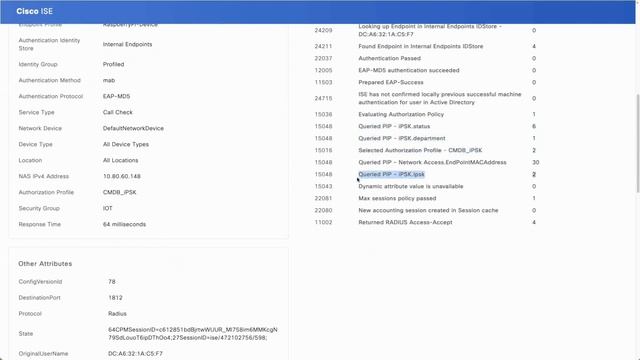This screenshot has width=640, height=360.
Task: Click step 'Queried PIP - iPSK.status'
Action: (394, 126)
